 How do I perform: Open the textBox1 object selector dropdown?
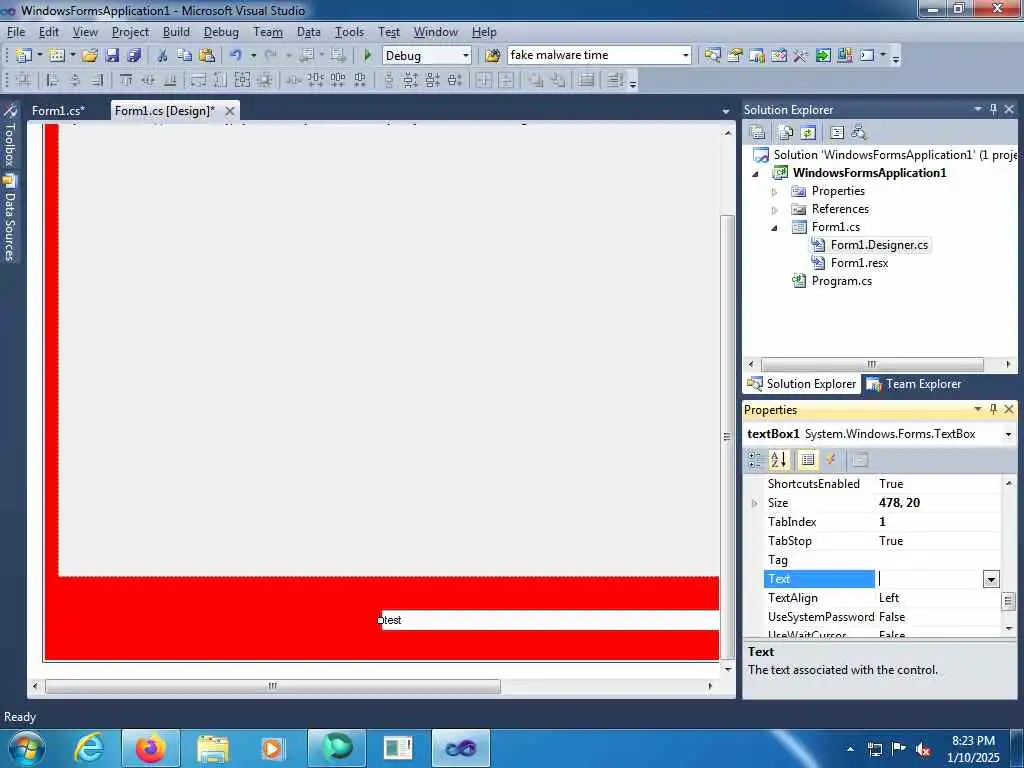point(1008,434)
